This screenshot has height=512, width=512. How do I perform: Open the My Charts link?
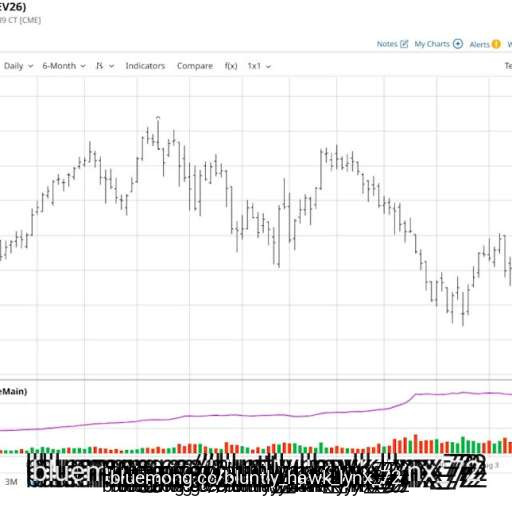coord(432,44)
